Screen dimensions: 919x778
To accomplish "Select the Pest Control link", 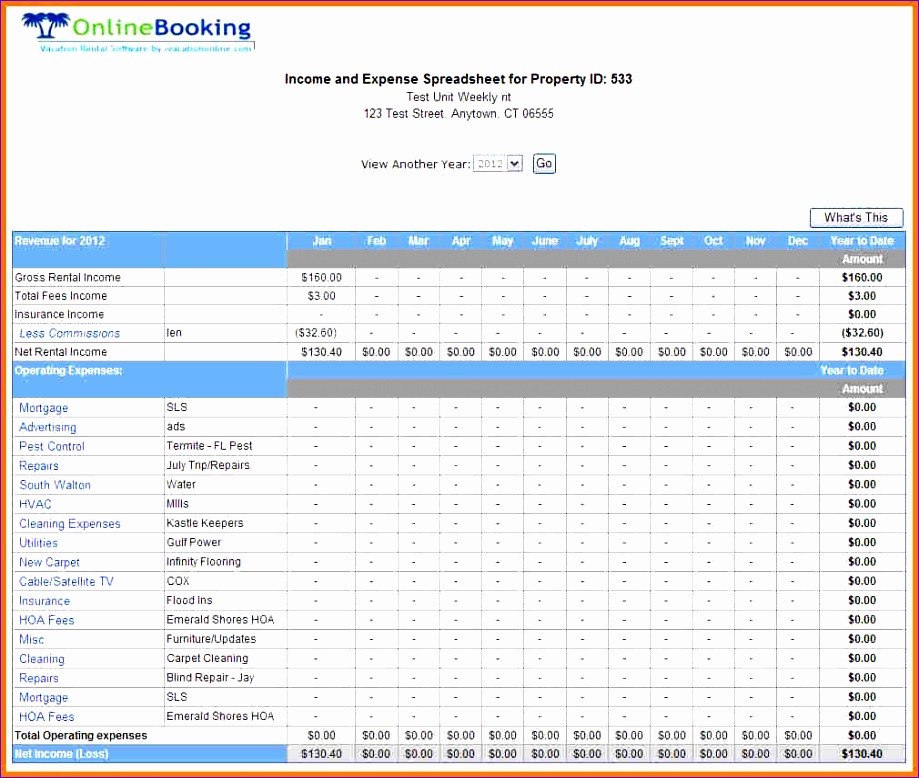I will tap(50, 446).
